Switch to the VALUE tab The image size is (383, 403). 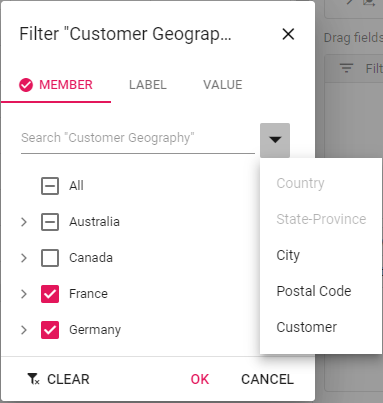tap(223, 85)
